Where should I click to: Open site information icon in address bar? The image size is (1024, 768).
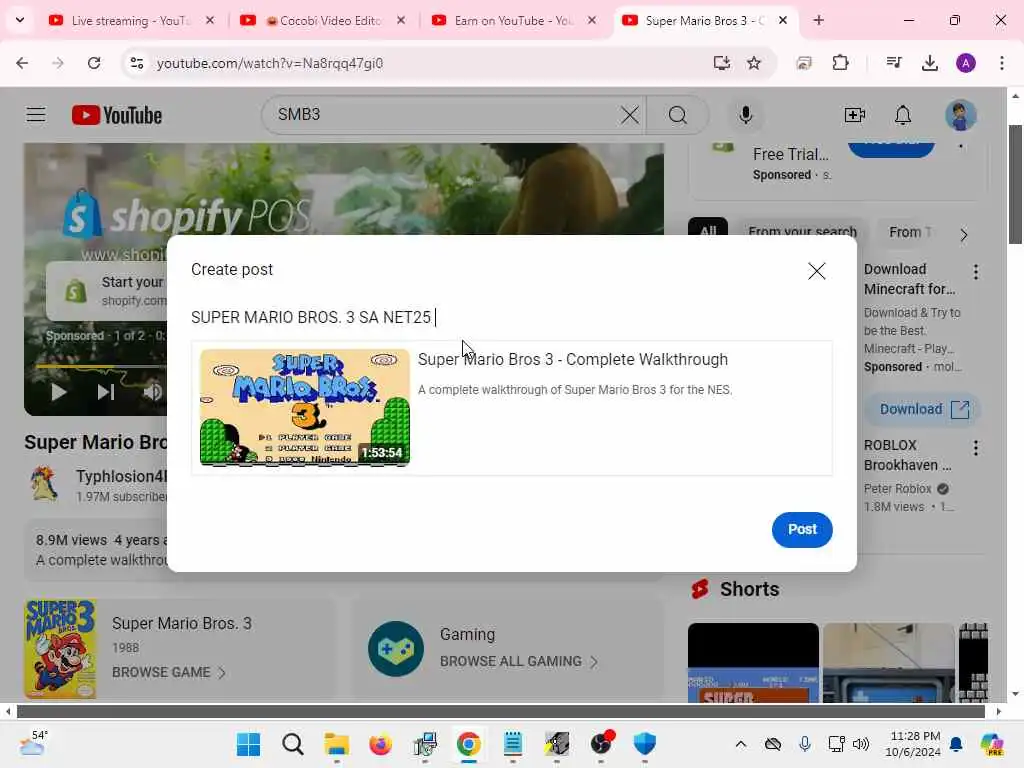(x=136, y=63)
